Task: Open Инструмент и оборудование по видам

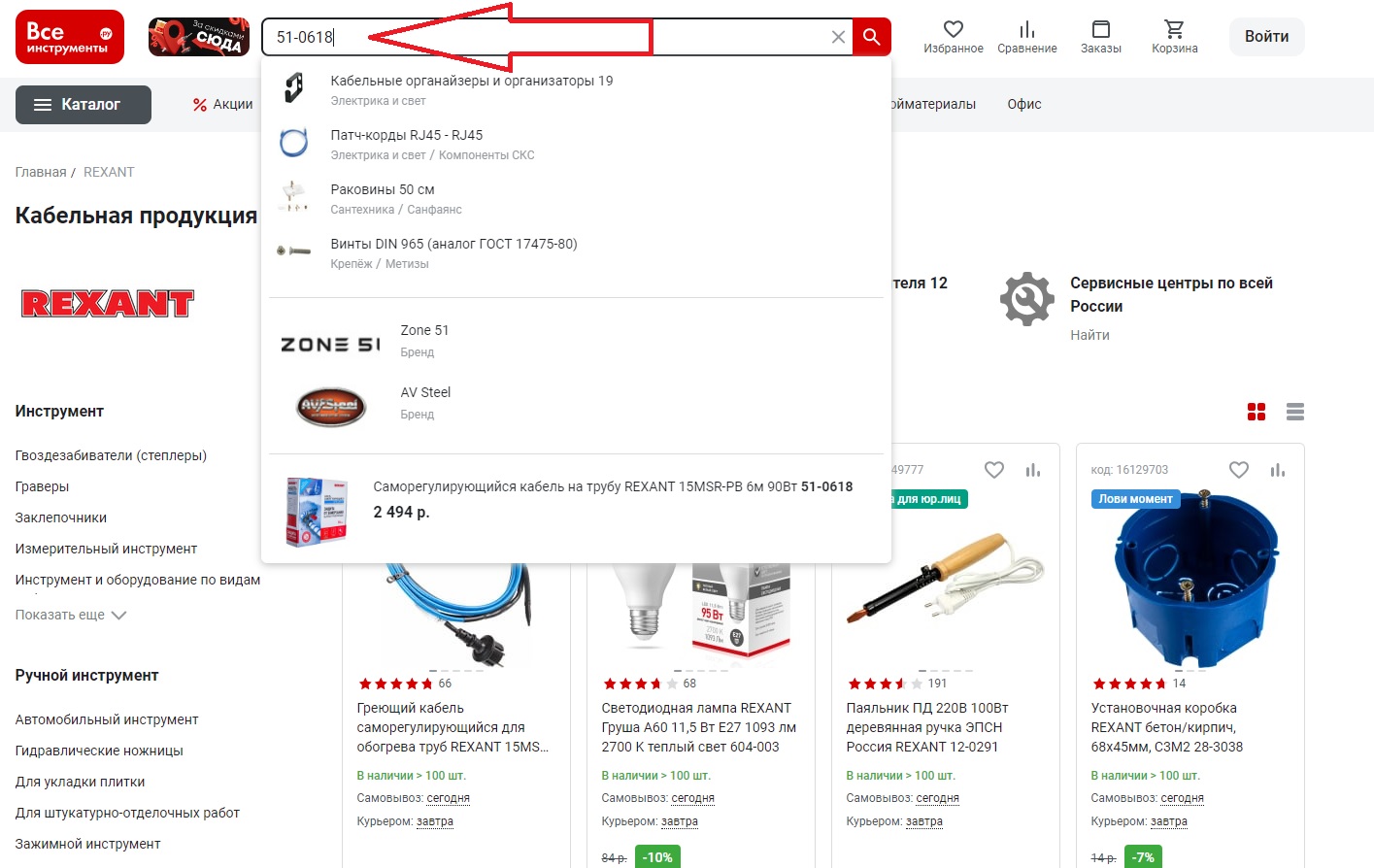Action: [x=138, y=580]
